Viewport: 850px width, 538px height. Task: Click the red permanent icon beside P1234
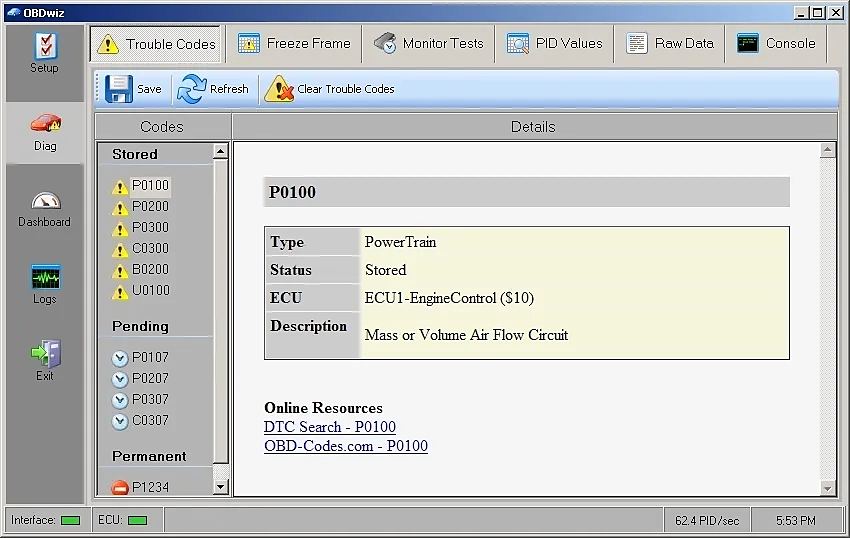[120, 488]
